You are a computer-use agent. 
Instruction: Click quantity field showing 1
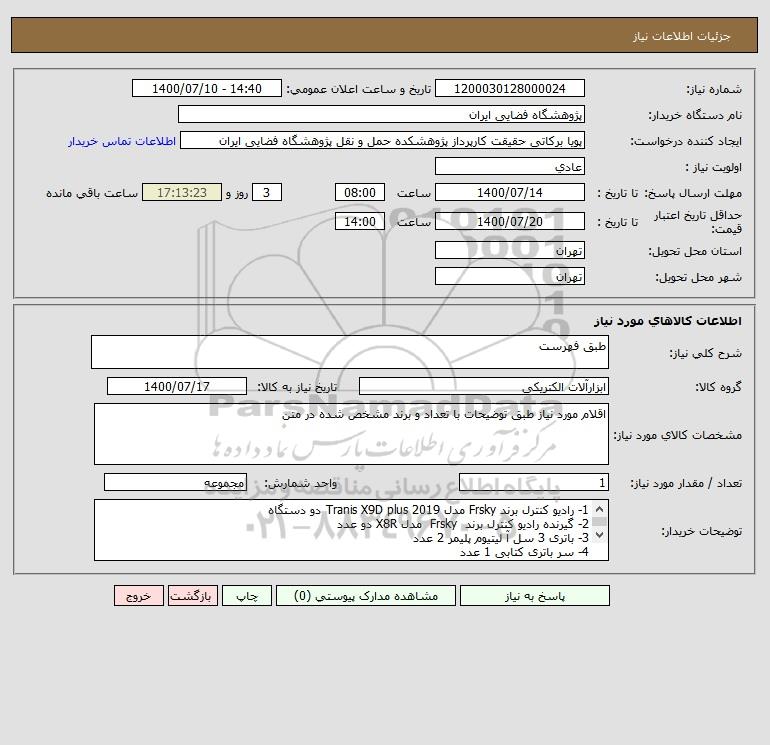[x=534, y=482]
